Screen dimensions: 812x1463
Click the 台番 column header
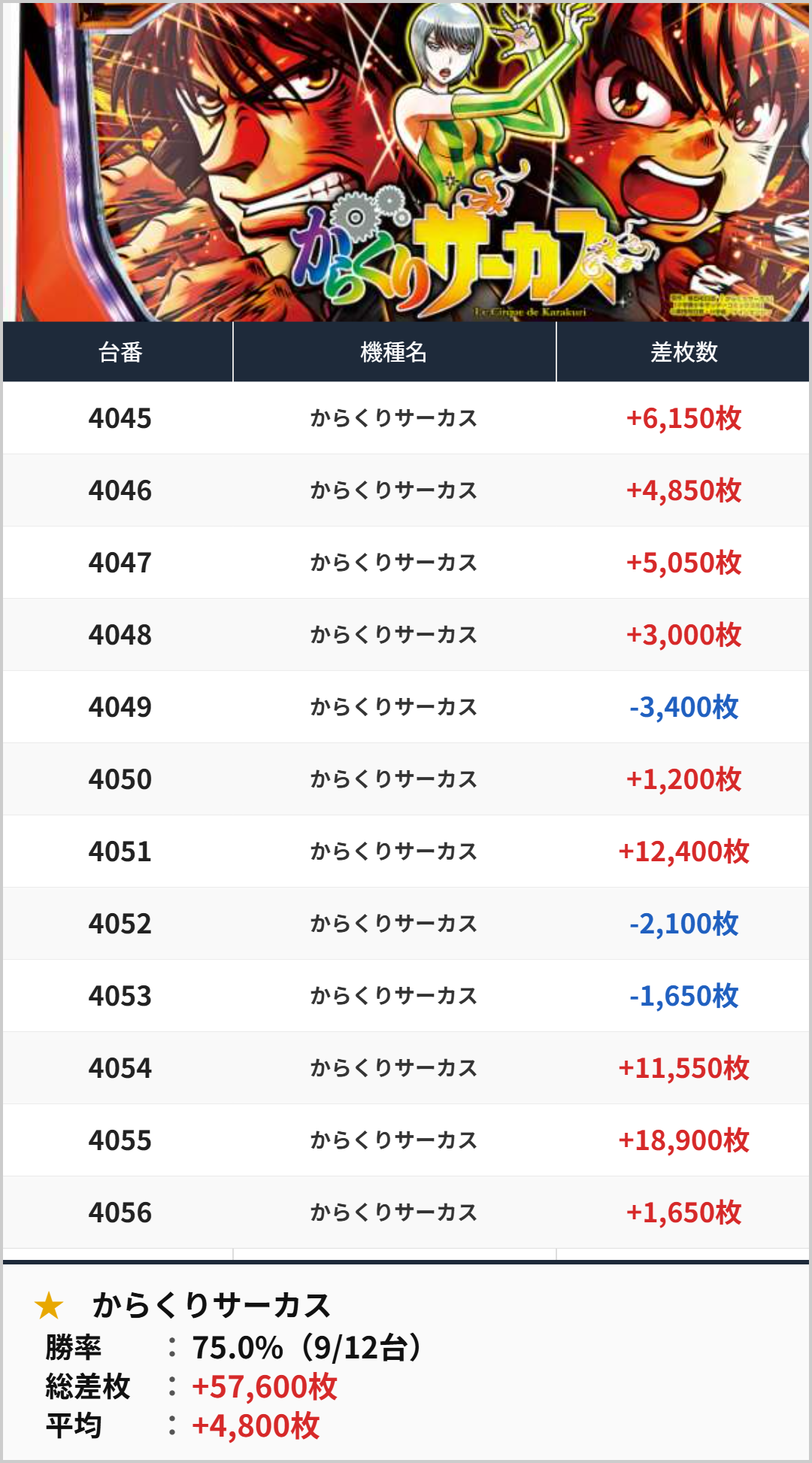coord(120,352)
